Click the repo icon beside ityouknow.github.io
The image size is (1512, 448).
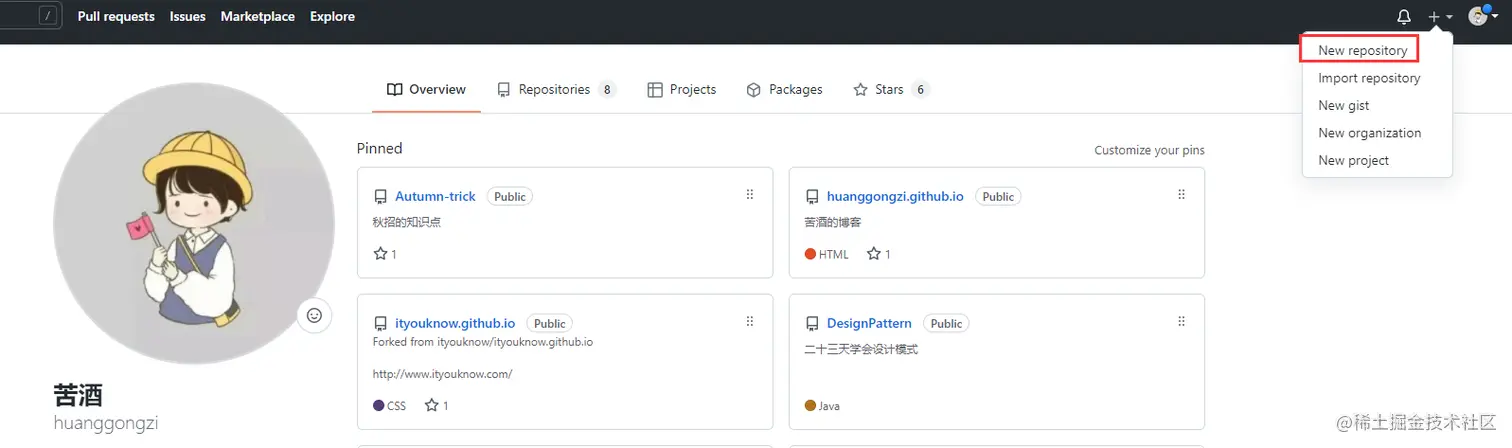380,324
